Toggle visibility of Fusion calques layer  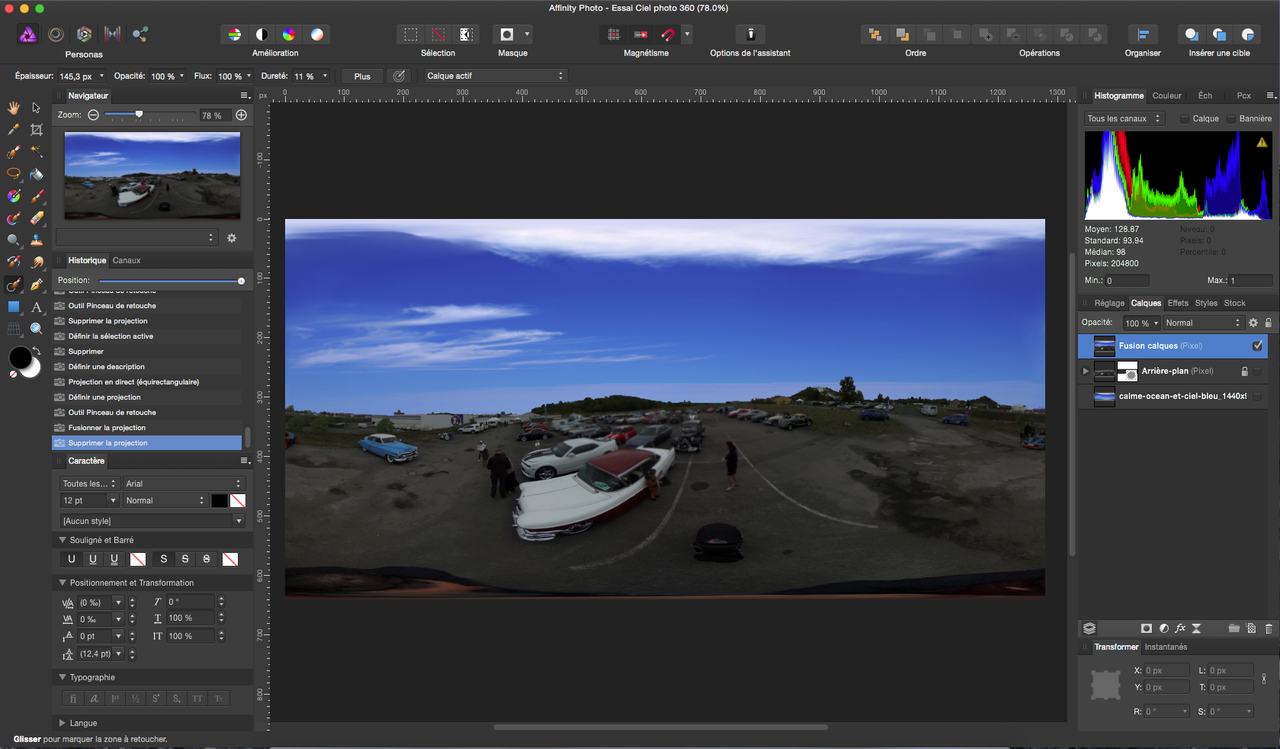point(1258,346)
